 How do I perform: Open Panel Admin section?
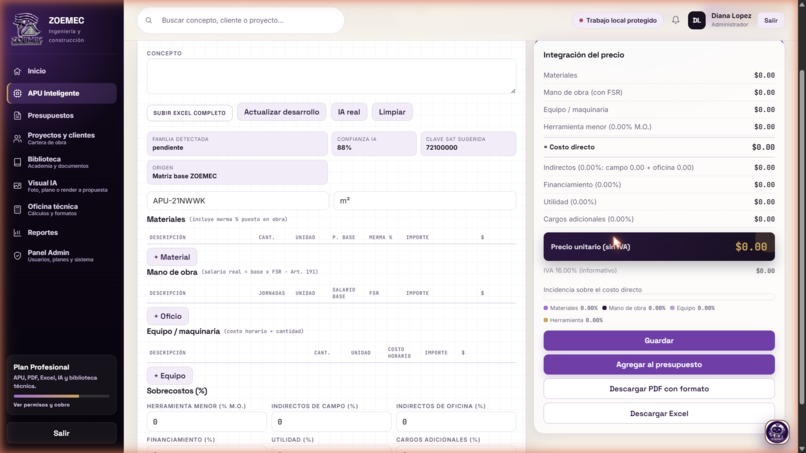62,256
